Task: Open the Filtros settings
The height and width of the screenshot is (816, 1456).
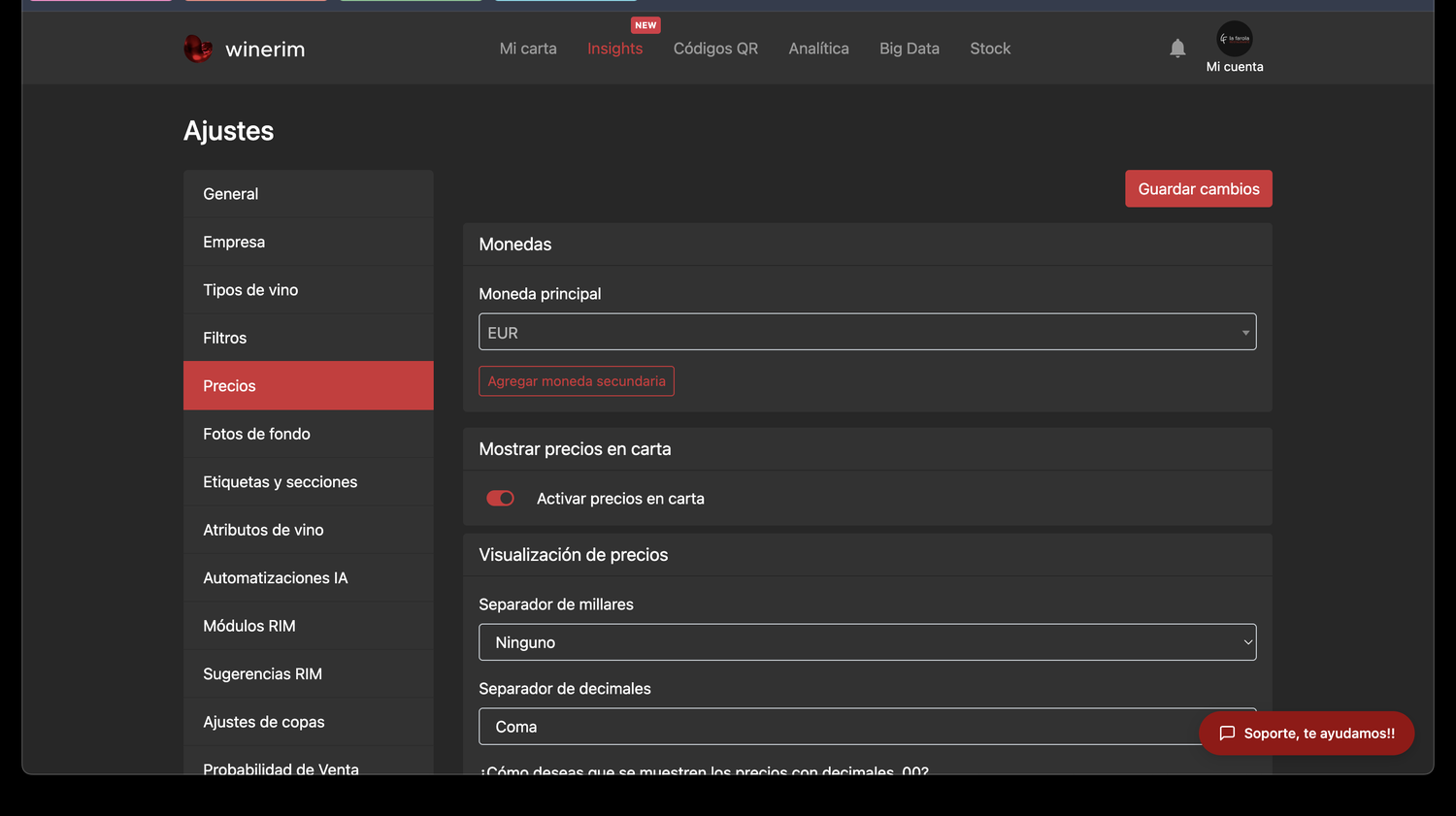Action: pos(309,338)
